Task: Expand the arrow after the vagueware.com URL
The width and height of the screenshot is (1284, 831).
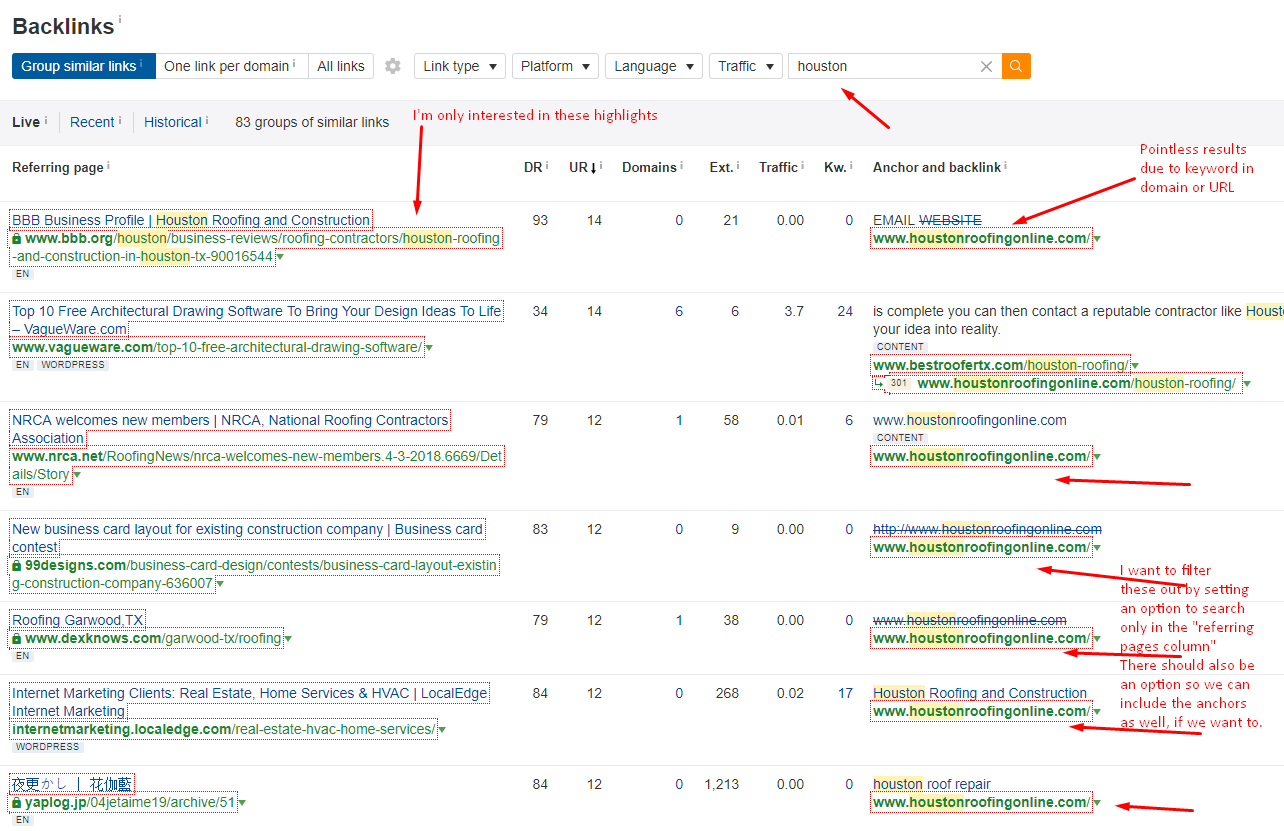Action: tap(429, 348)
